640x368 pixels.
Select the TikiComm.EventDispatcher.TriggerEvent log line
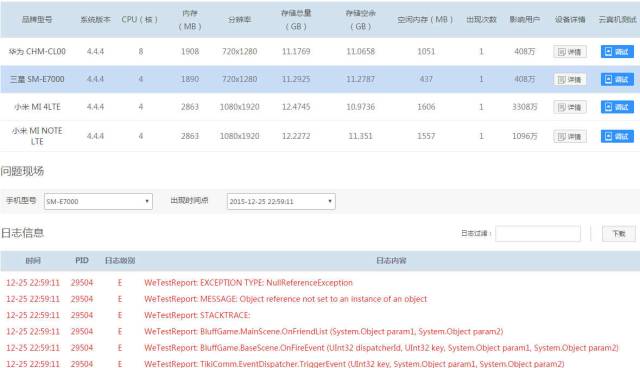pos(354,364)
